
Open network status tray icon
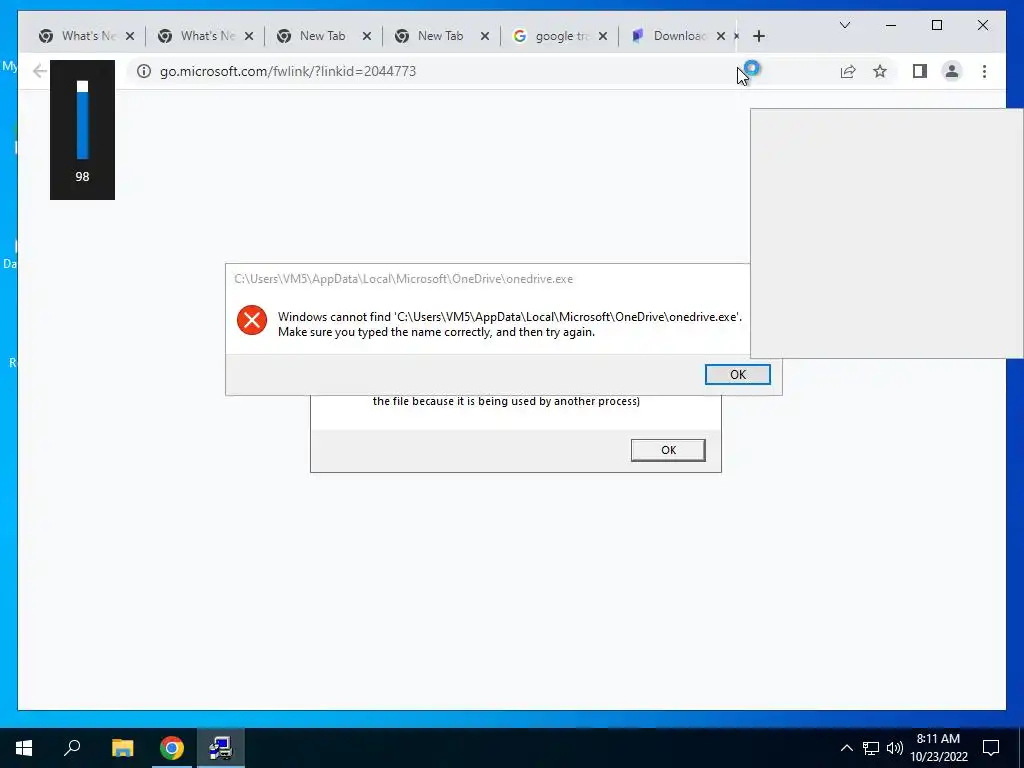click(871, 748)
